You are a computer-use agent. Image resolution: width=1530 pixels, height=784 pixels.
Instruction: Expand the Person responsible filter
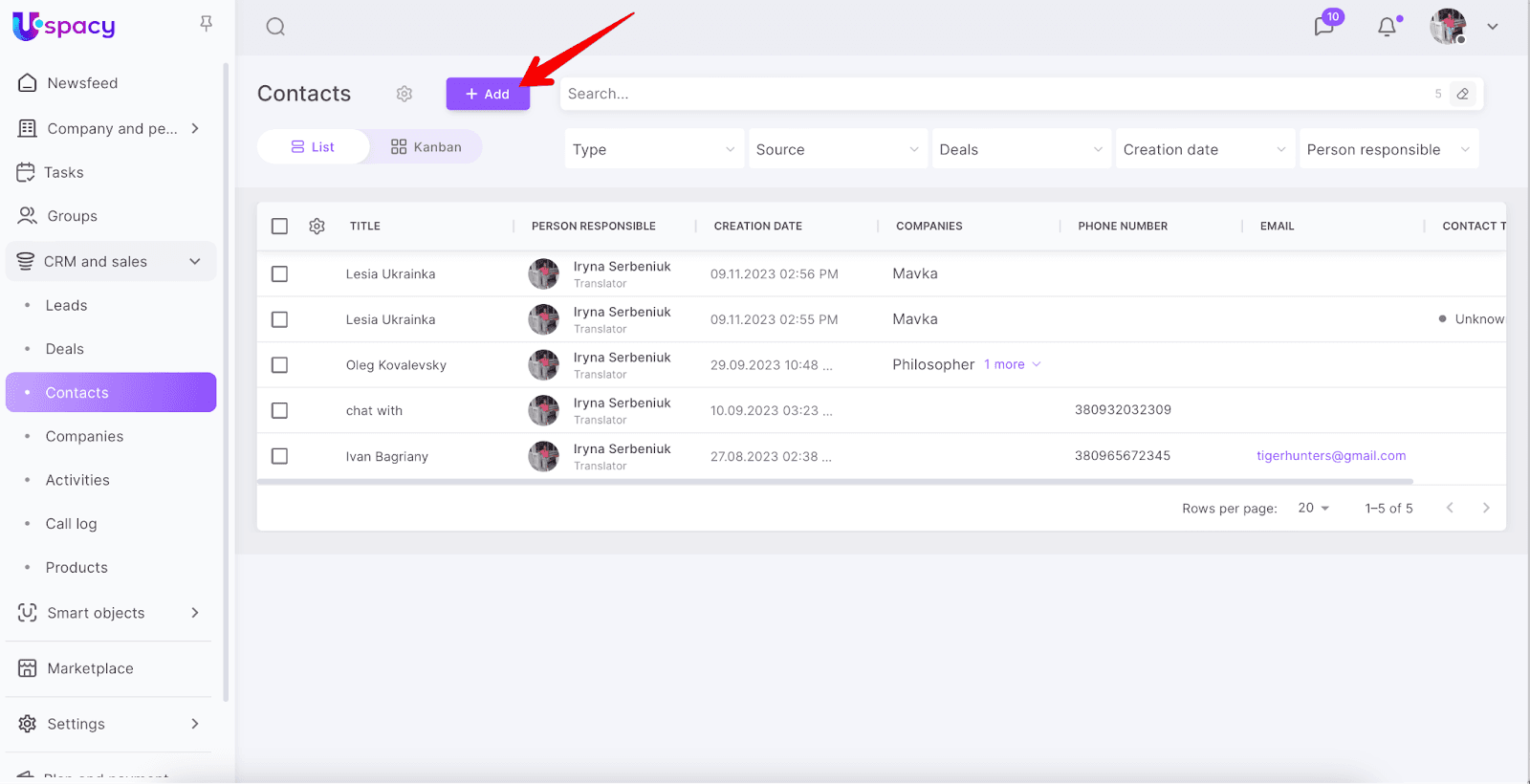click(x=1388, y=149)
